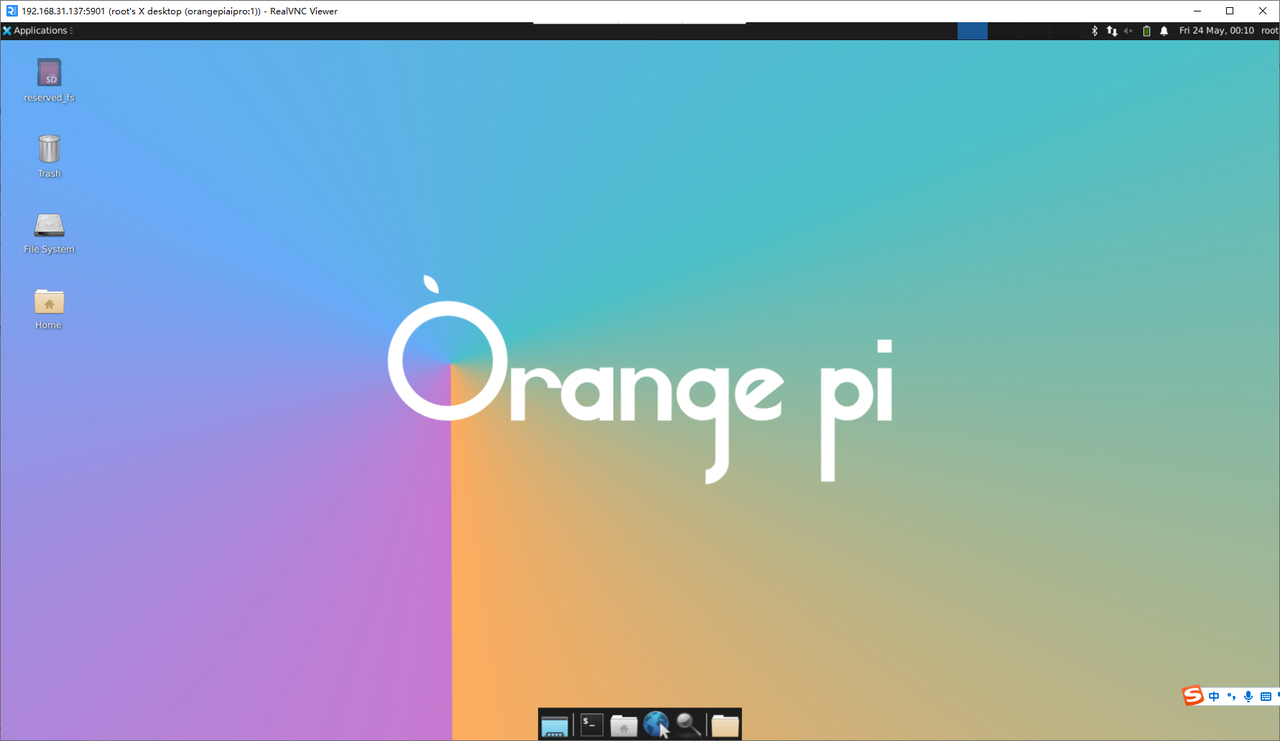Click the date and time clock in the panel

(x=1216, y=31)
